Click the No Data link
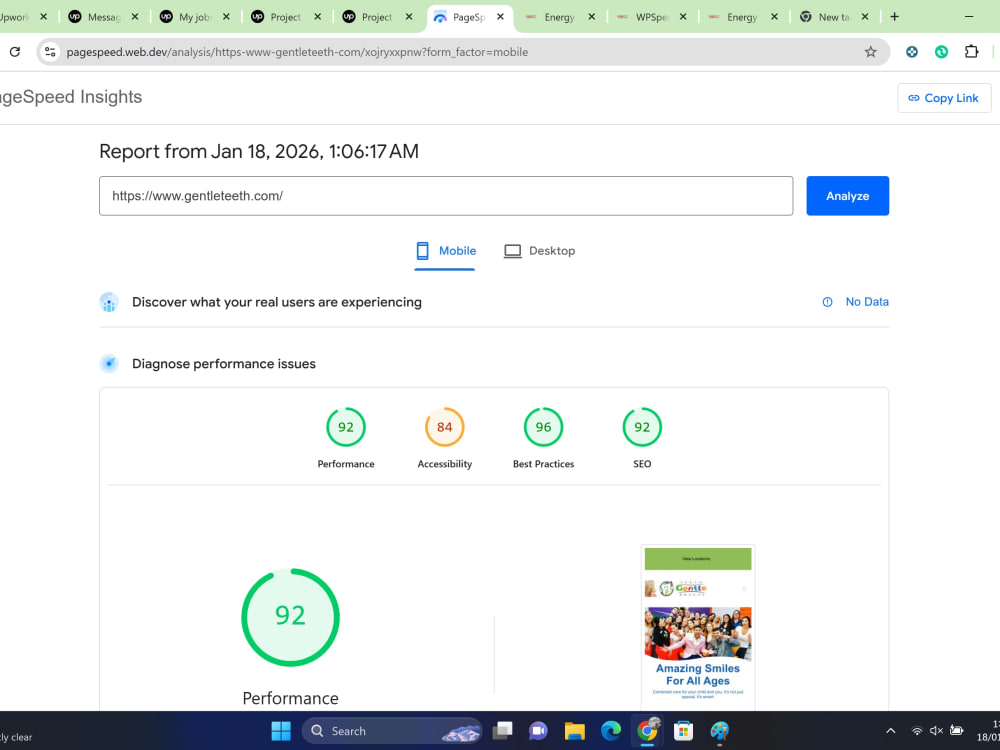 867,302
